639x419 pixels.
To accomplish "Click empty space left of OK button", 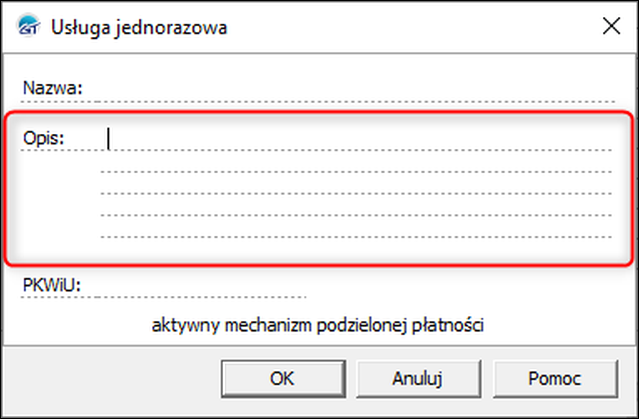I will 110,379.
